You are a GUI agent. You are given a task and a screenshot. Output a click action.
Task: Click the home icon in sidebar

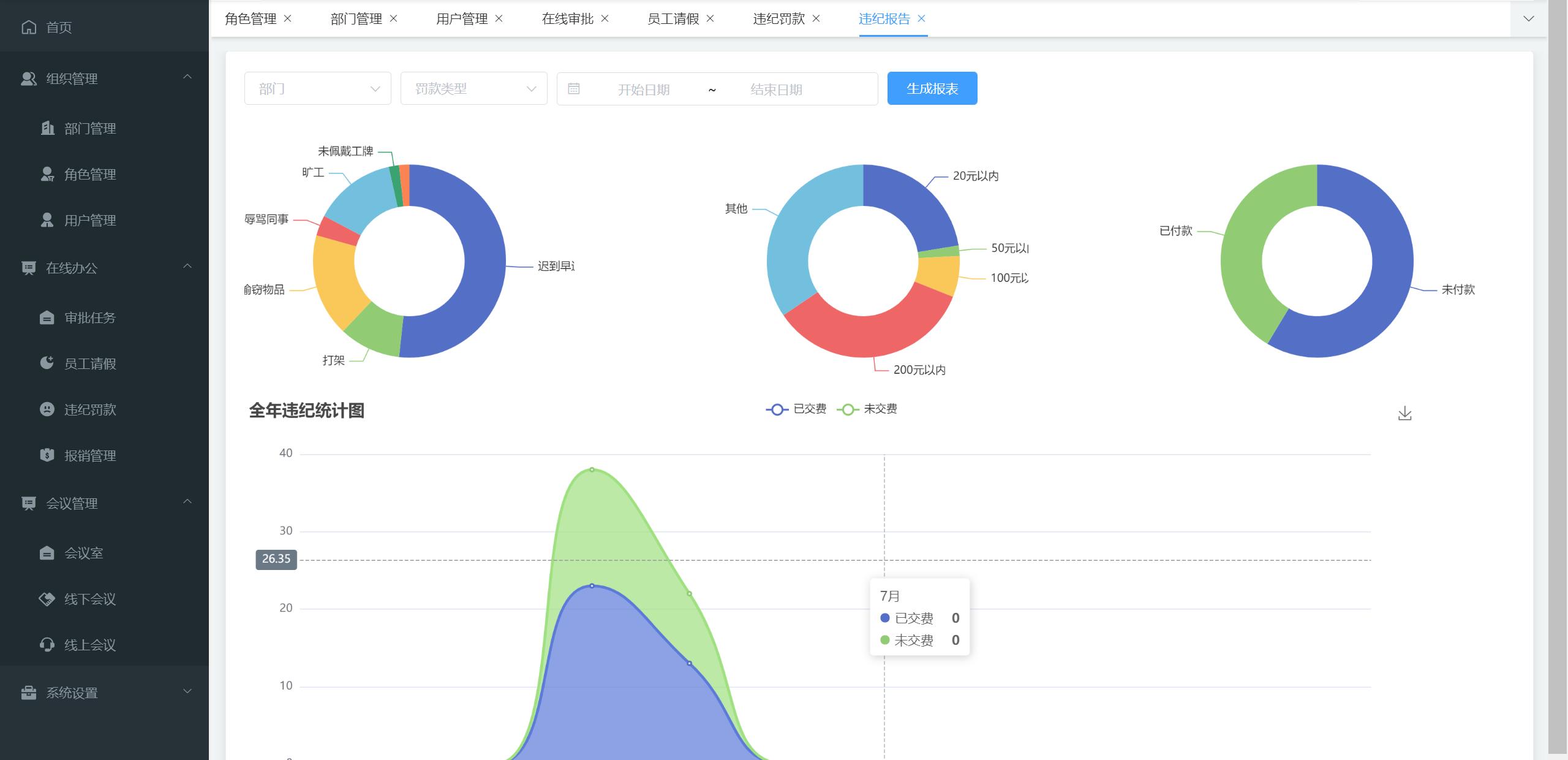29,27
